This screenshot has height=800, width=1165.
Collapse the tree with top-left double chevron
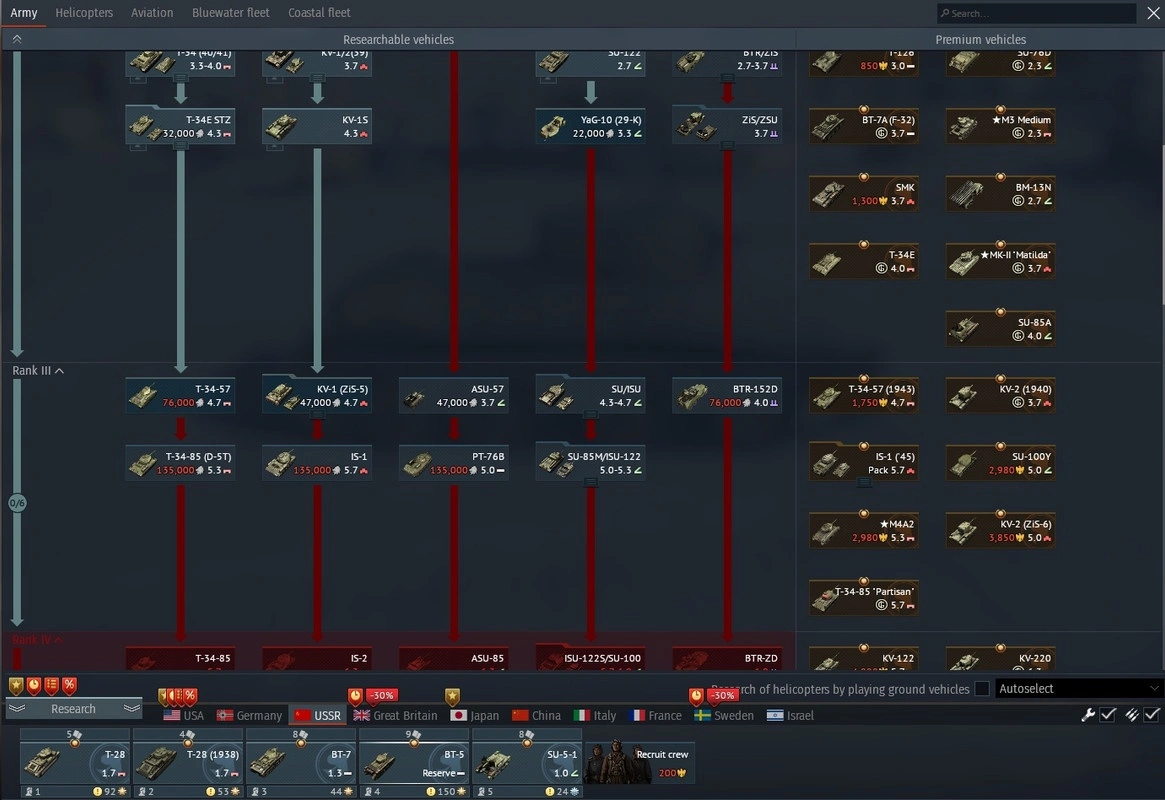17,39
